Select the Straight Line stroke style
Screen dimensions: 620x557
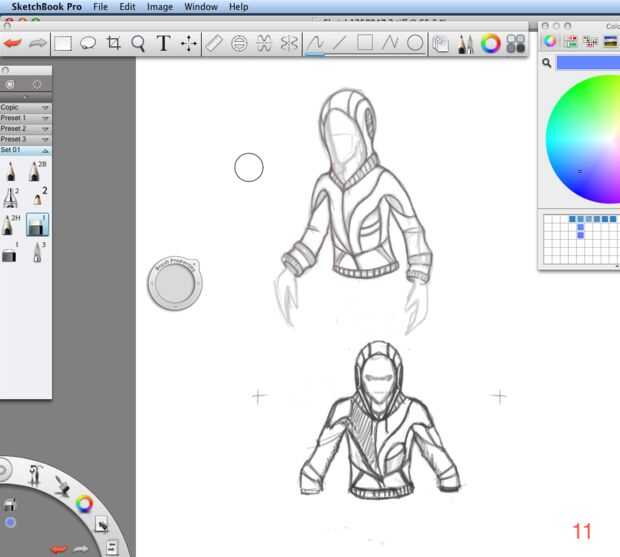(x=340, y=43)
